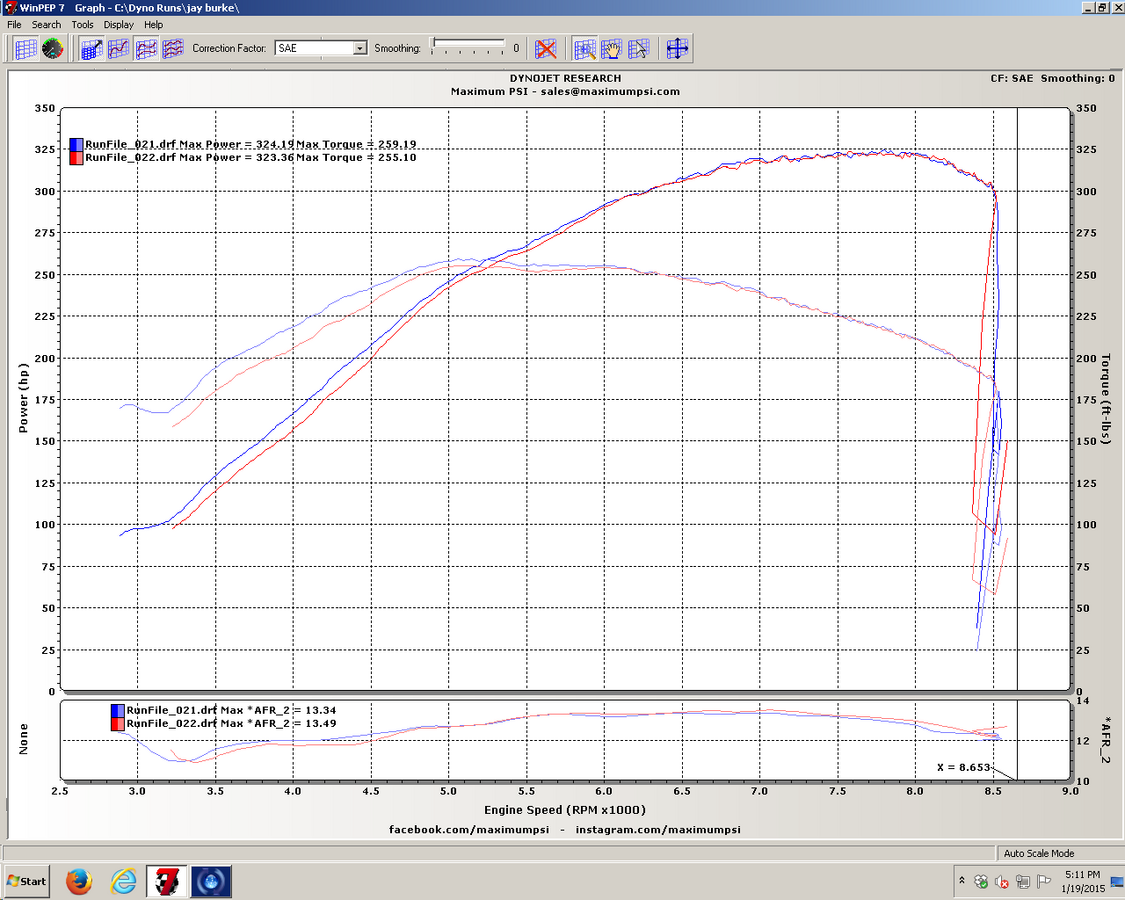Select the hand pan graph tool
Viewport: 1125px width, 900px height.
coord(612,48)
